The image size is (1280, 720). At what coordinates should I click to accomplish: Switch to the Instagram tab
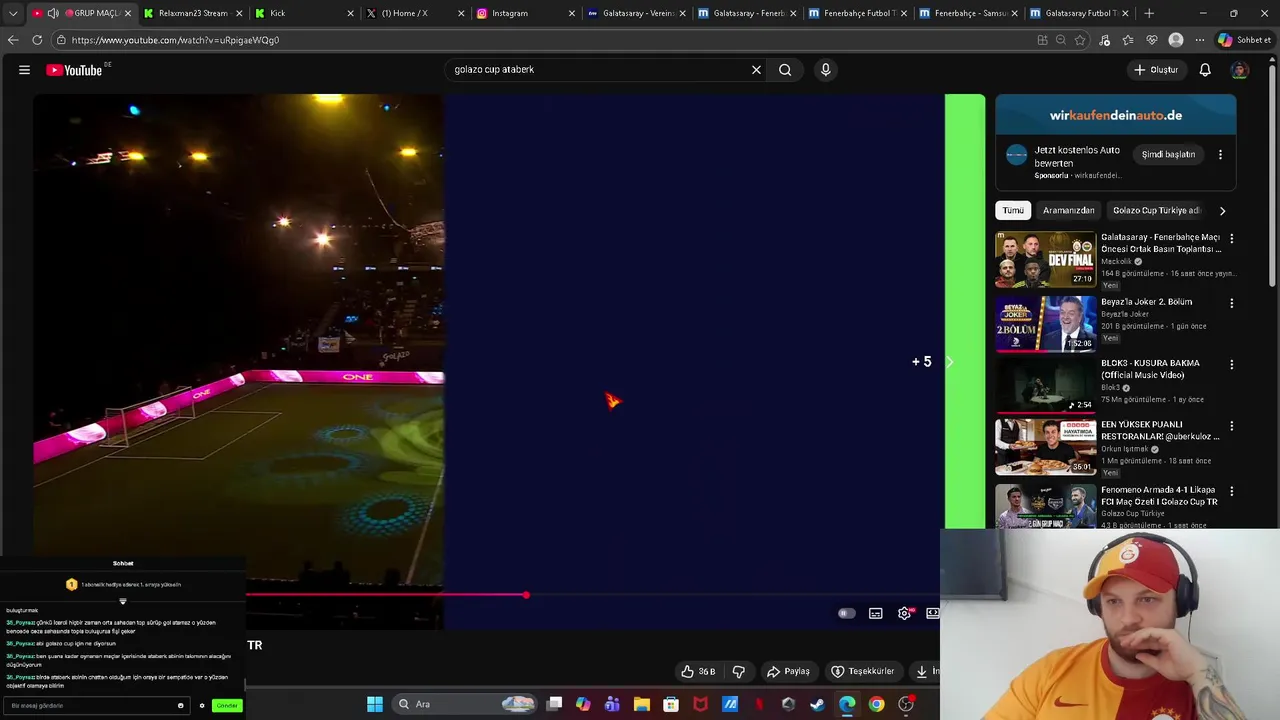(523, 13)
